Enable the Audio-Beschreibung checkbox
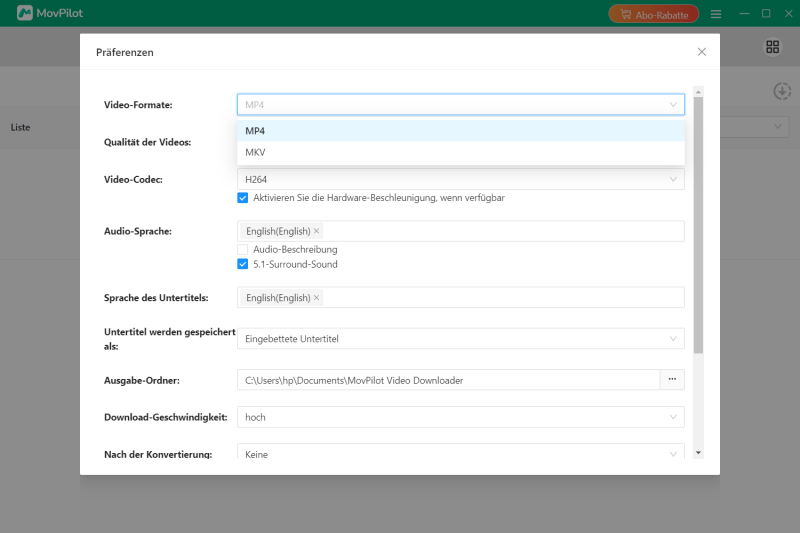 (x=243, y=249)
